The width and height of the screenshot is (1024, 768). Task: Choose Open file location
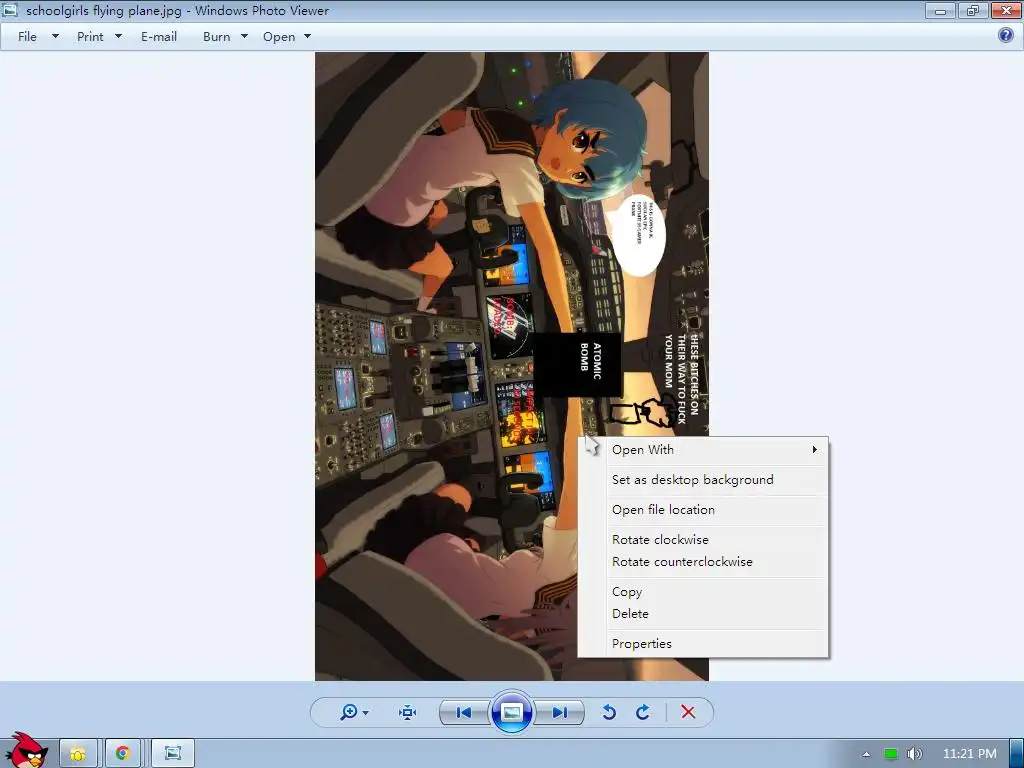coord(703,509)
